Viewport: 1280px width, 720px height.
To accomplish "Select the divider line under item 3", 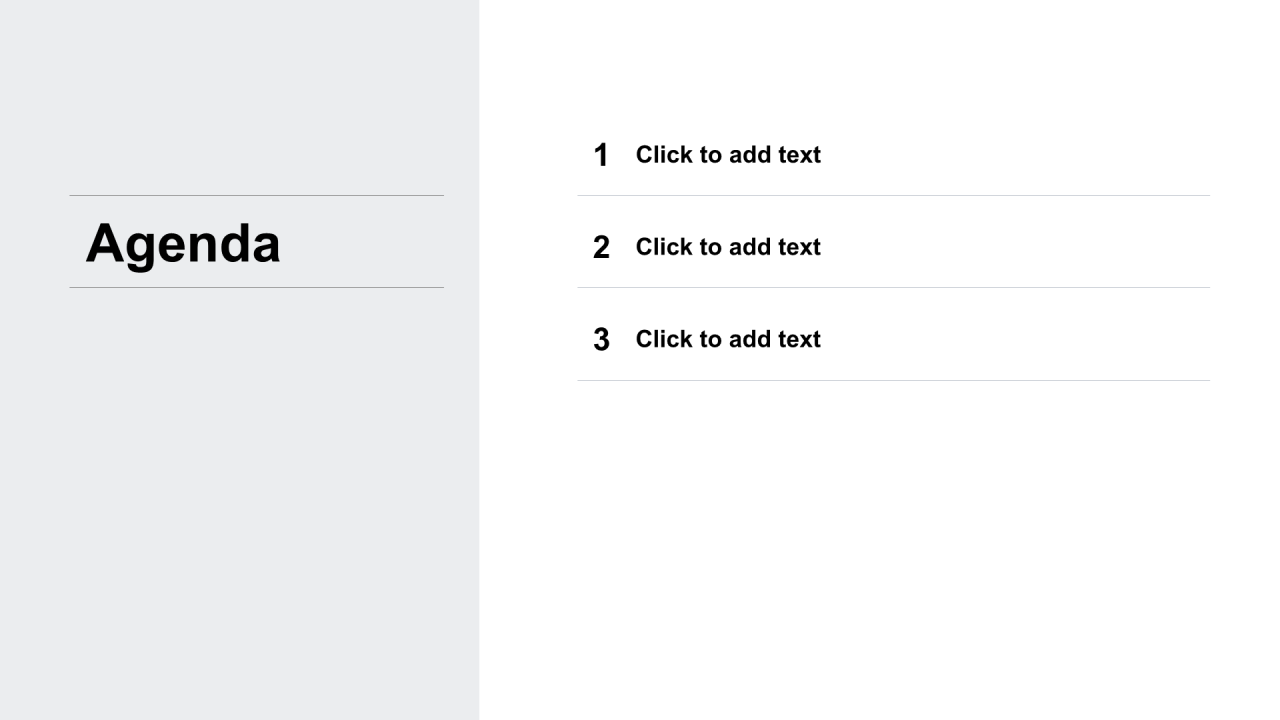I will (x=893, y=380).
